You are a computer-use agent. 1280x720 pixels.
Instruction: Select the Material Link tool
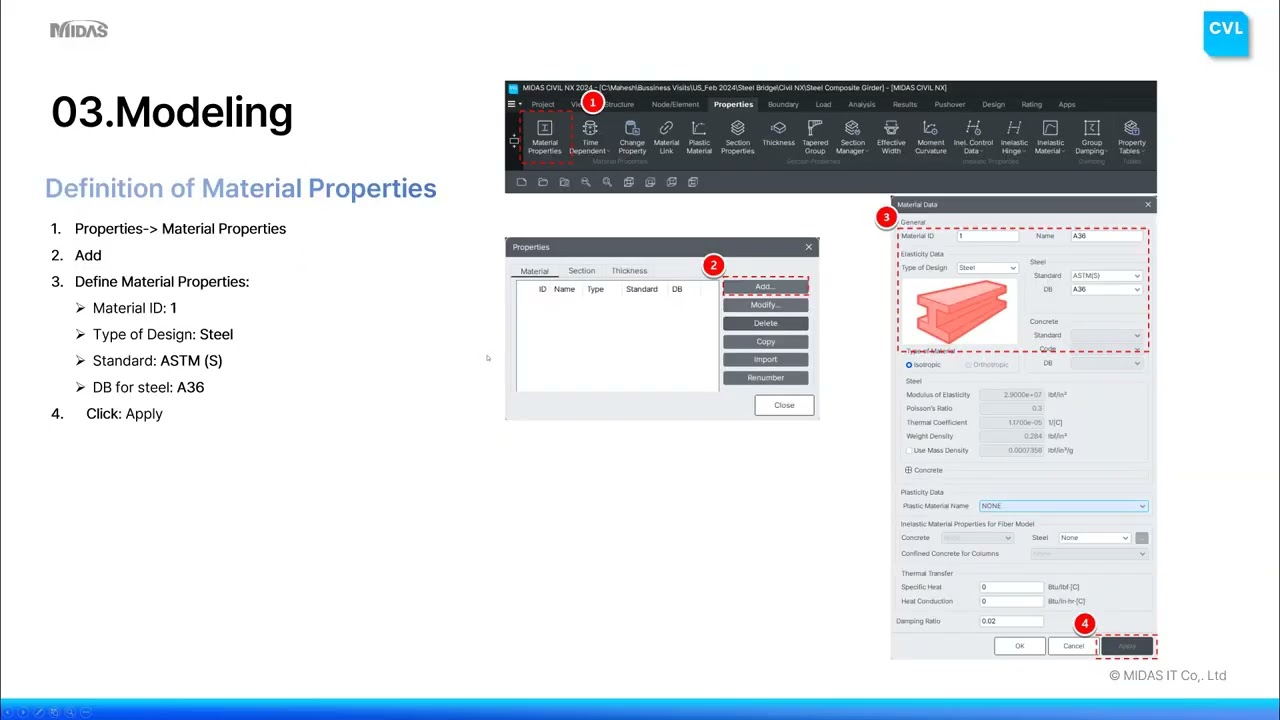(x=666, y=137)
